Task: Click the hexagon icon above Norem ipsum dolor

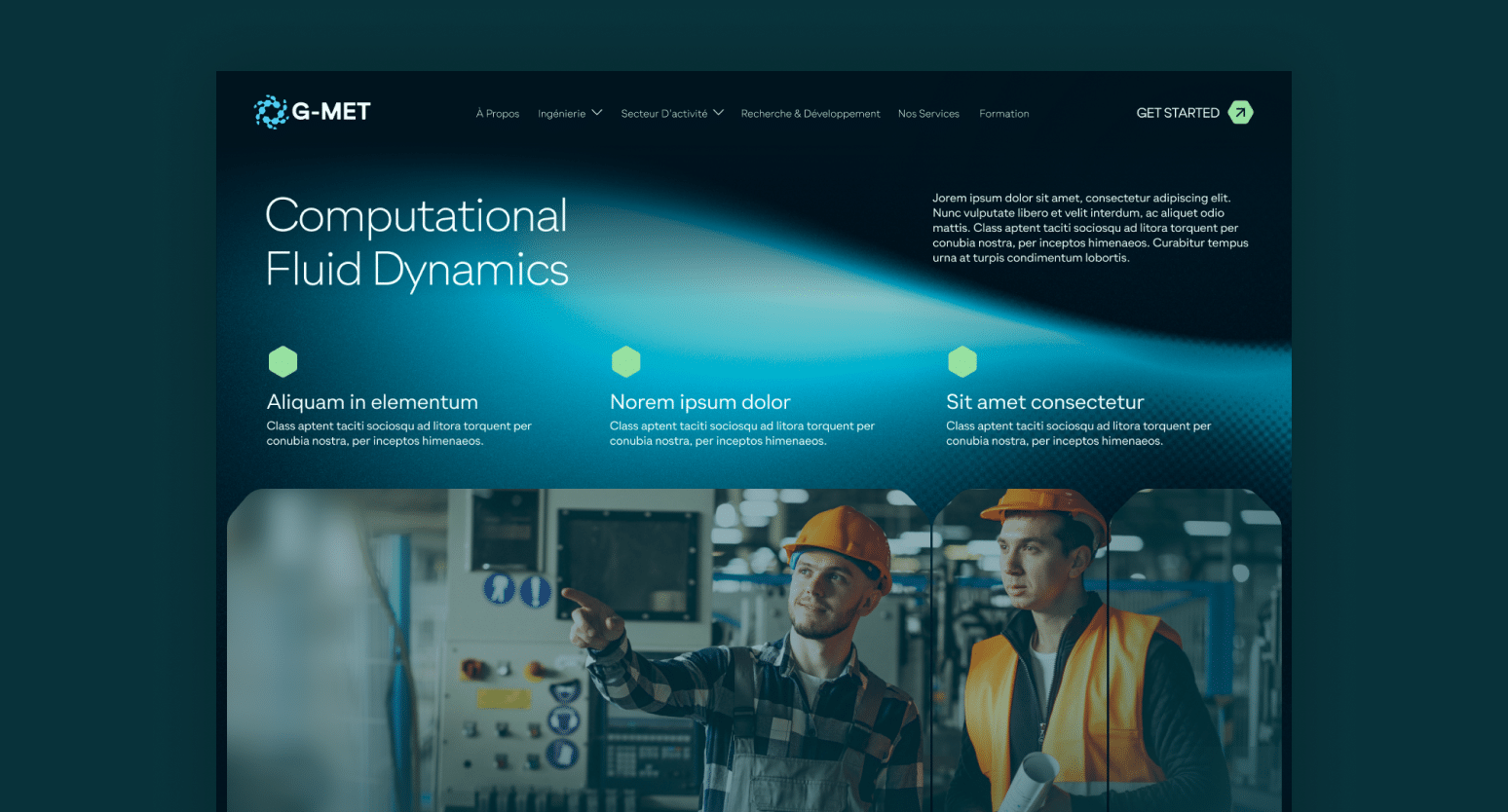Action: click(x=625, y=361)
